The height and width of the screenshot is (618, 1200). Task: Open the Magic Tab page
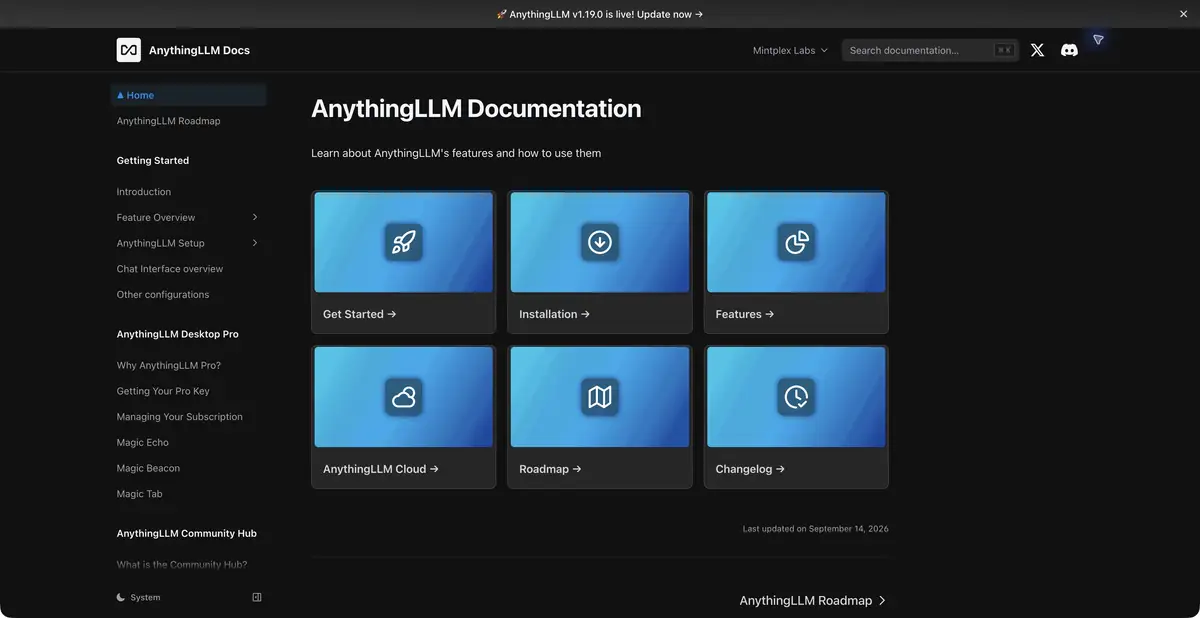pyautogui.click(x=188, y=494)
